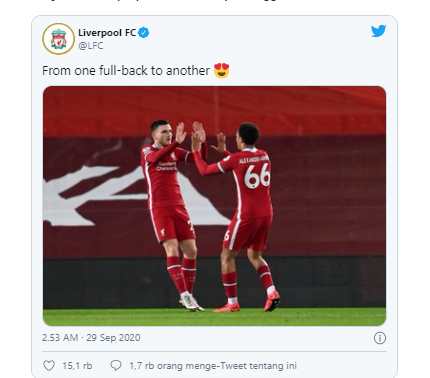Click the high-fiving hands in the photo
430x378 pixels.
[x=197, y=134]
